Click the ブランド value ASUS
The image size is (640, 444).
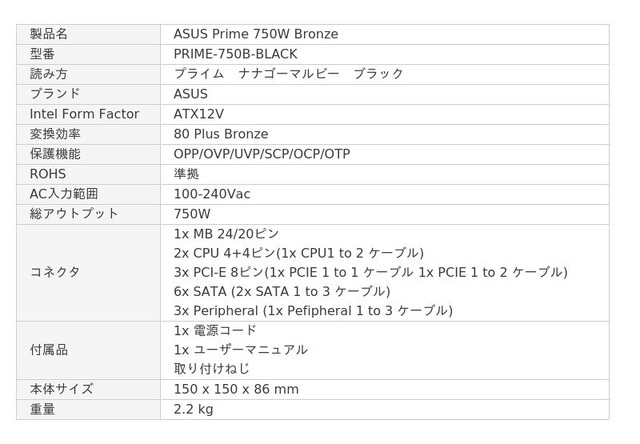191,94
